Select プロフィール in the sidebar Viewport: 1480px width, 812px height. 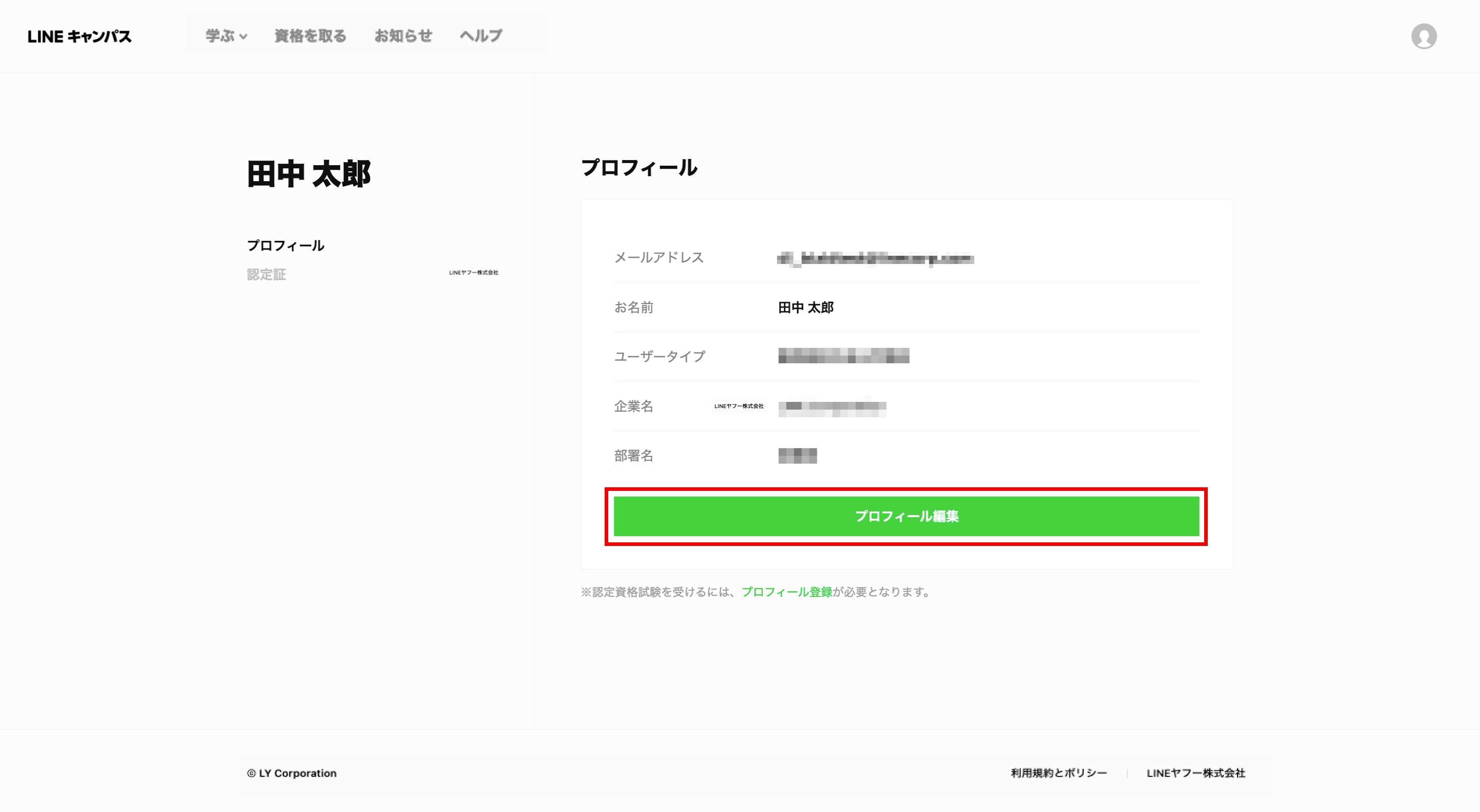286,245
